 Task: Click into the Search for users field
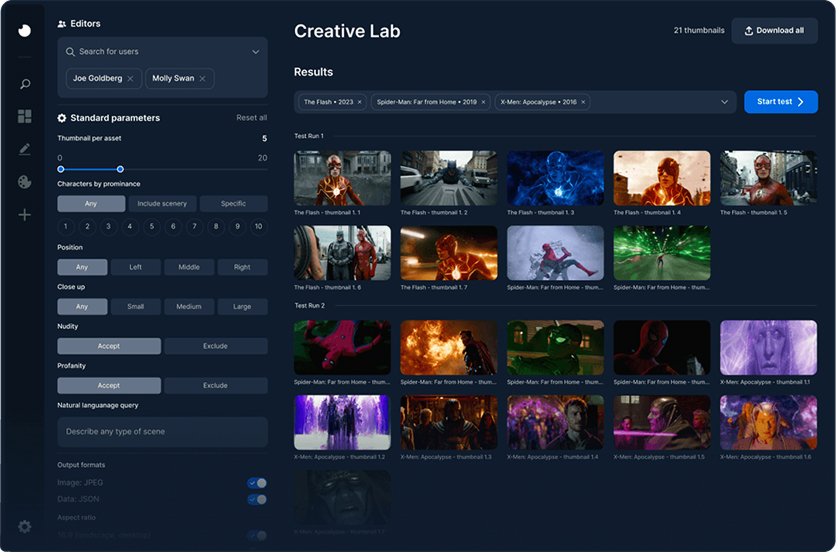(162, 52)
